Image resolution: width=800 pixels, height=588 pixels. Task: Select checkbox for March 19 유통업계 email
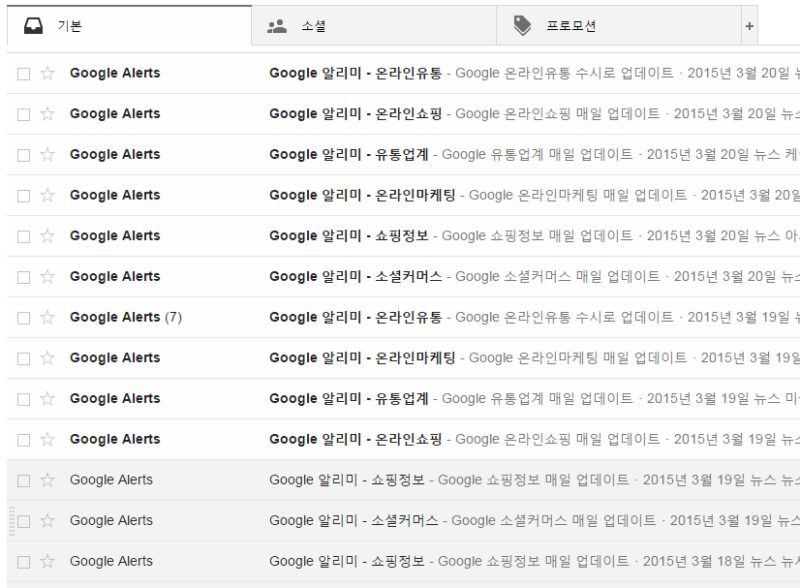coord(24,399)
